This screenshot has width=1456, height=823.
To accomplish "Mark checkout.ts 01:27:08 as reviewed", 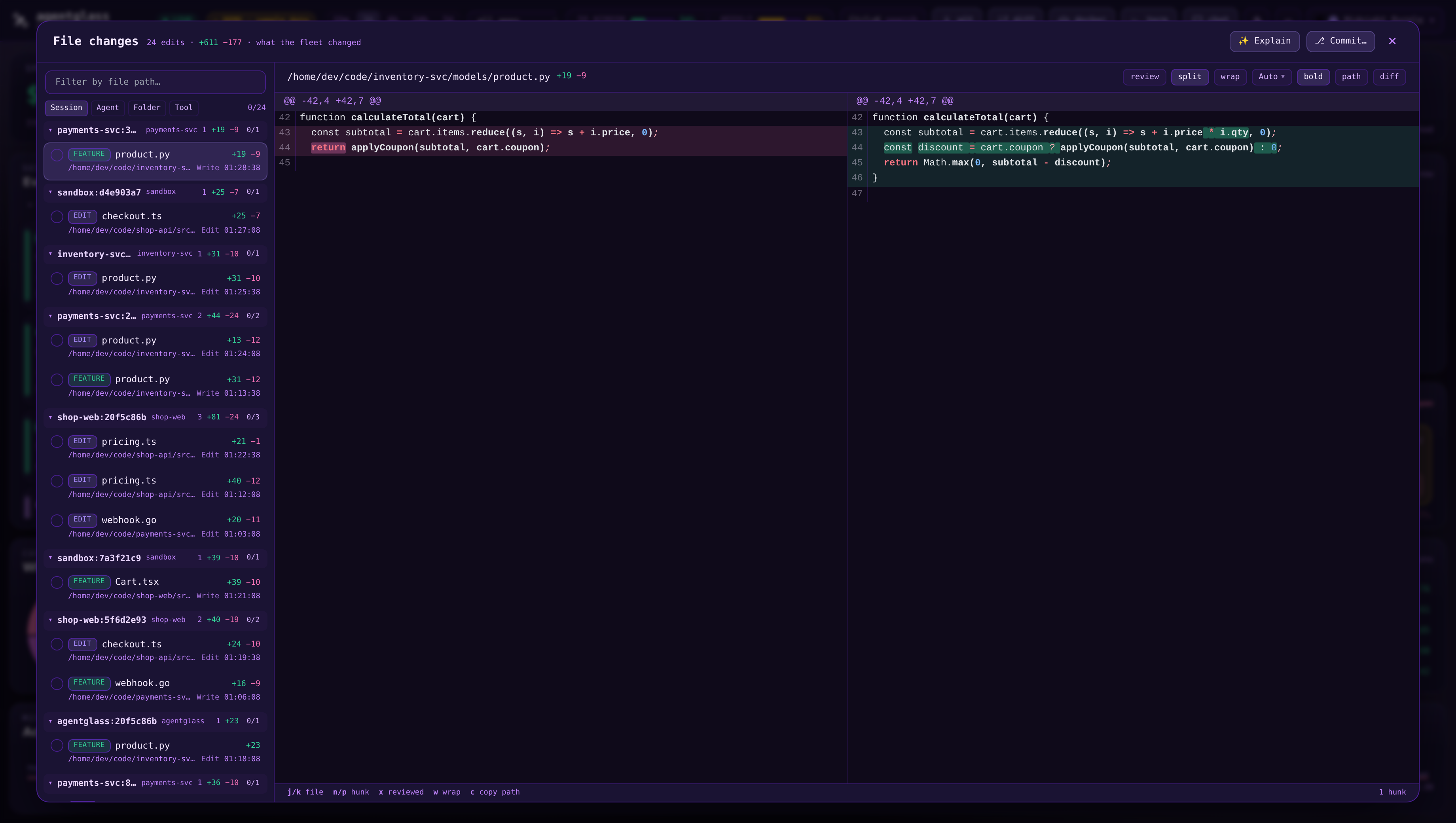I will [57, 216].
